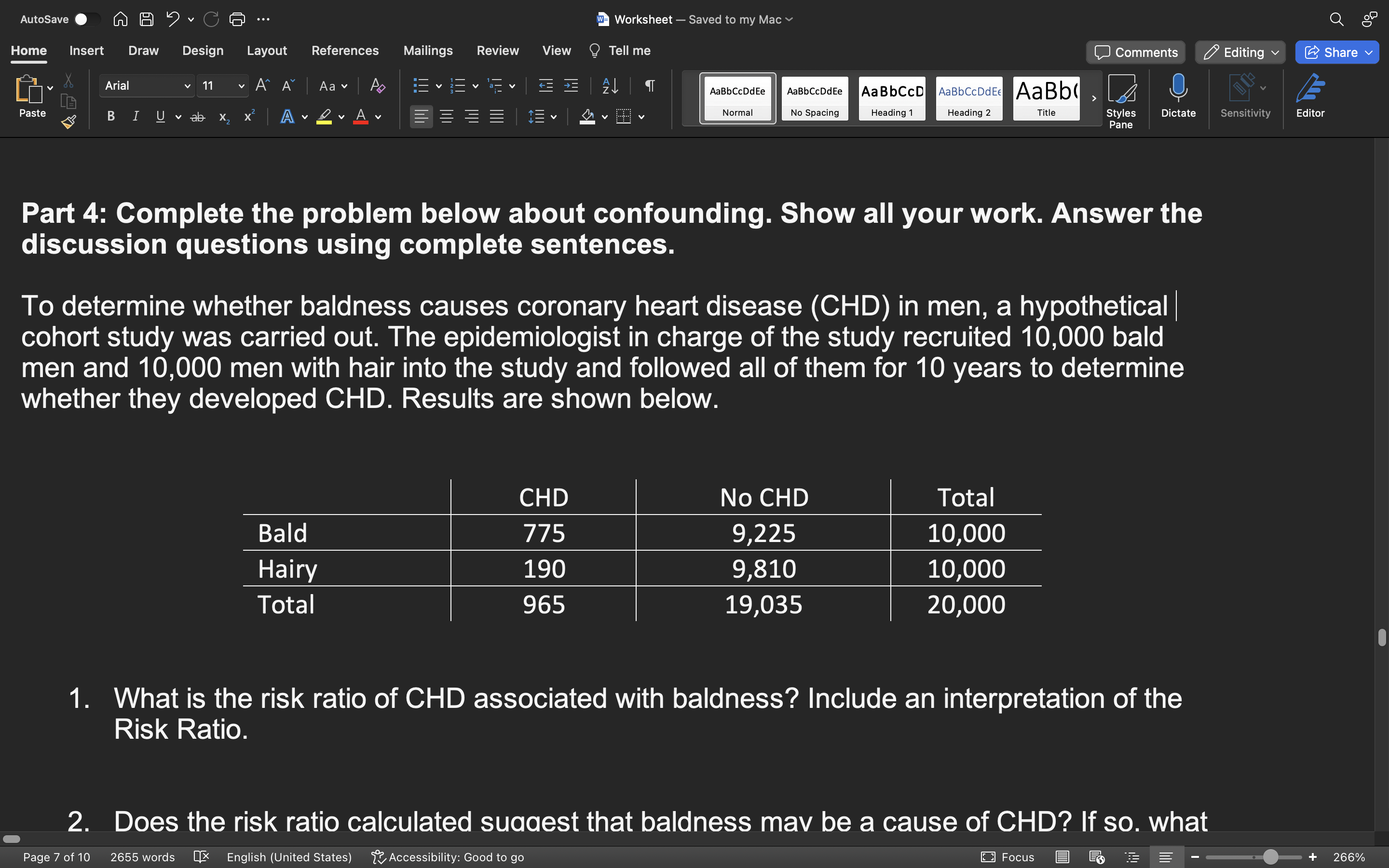
Task: Apply strikethrough formatting
Action: pos(197,117)
